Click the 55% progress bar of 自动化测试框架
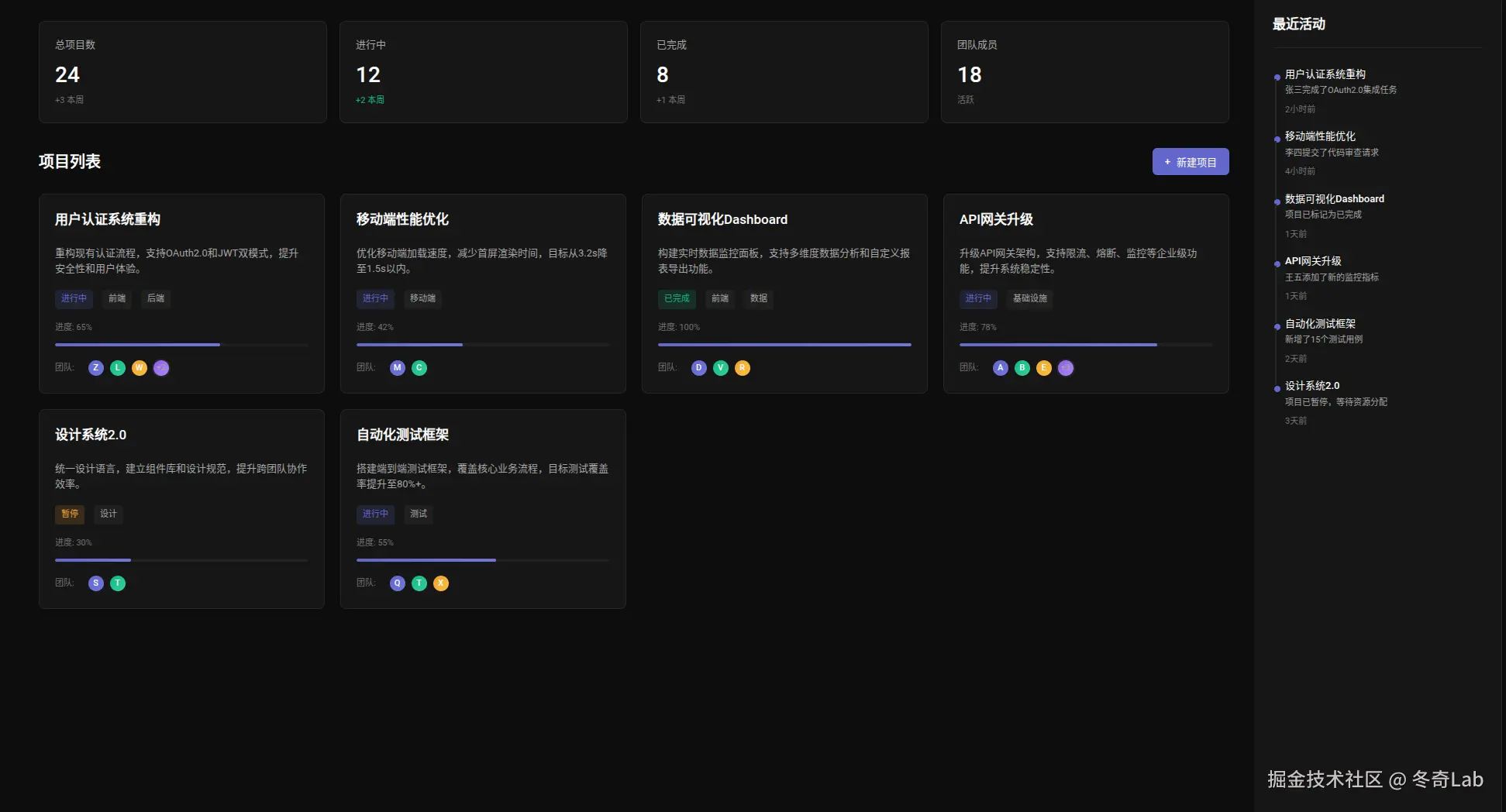This screenshot has width=1506, height=812. click(x=483, y=560)
